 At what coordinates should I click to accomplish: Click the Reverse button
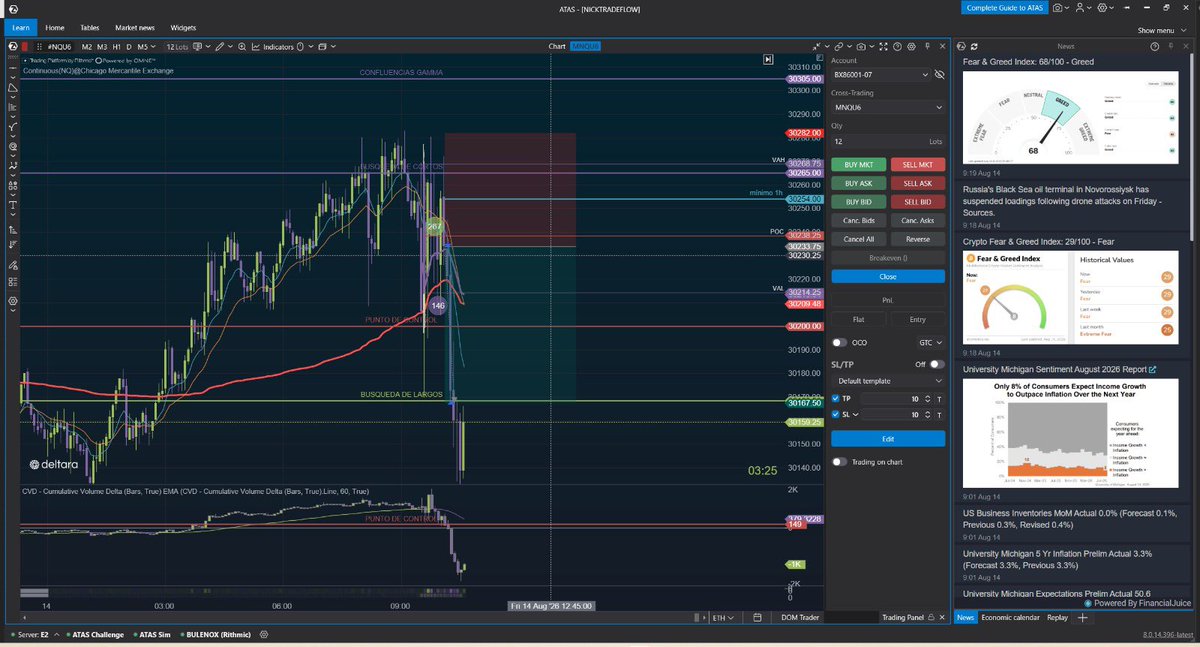(x=917, y=239)
